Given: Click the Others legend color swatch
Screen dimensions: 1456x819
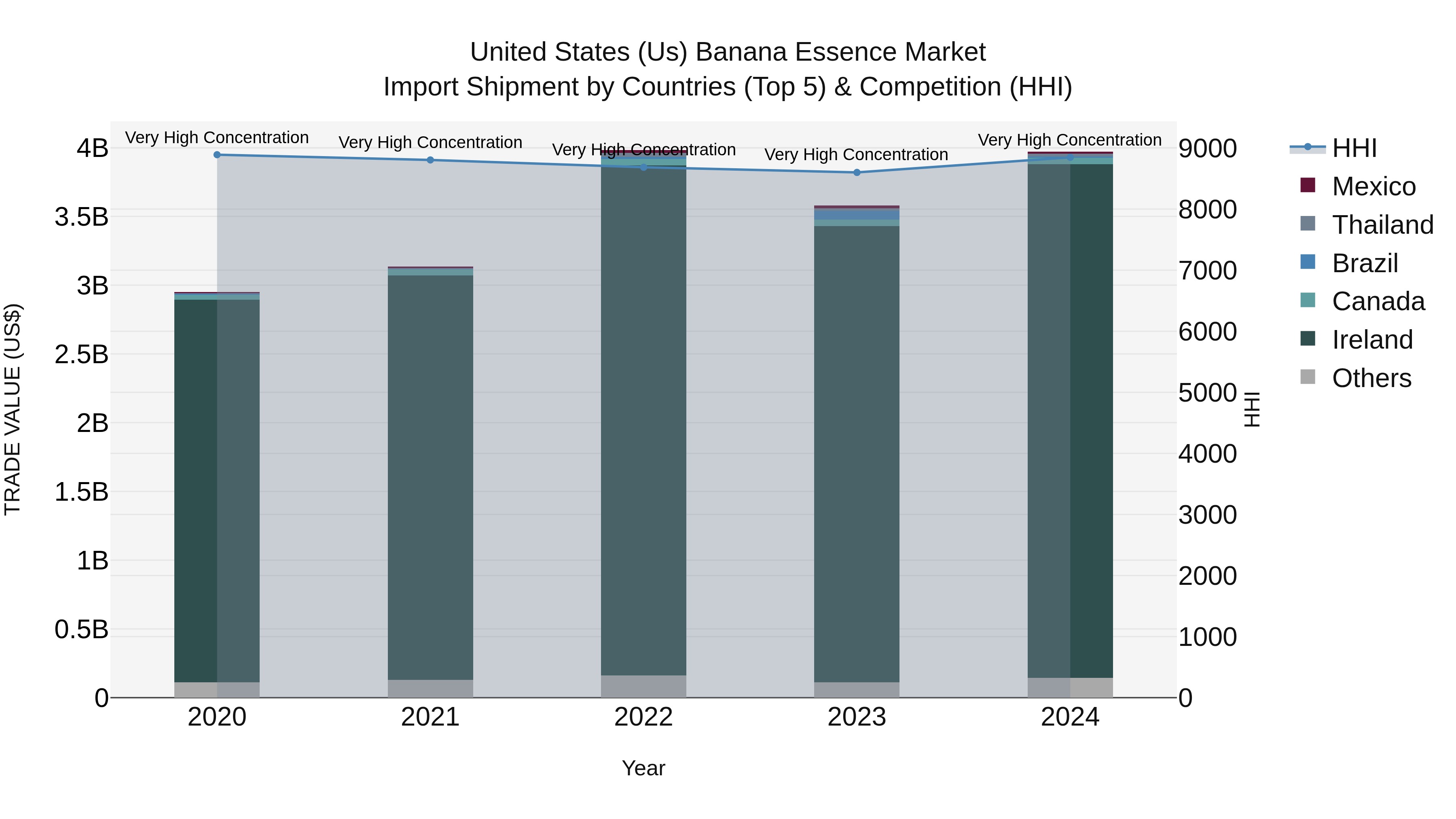Looking at the screenshot, I should [x=1308, y=377].
